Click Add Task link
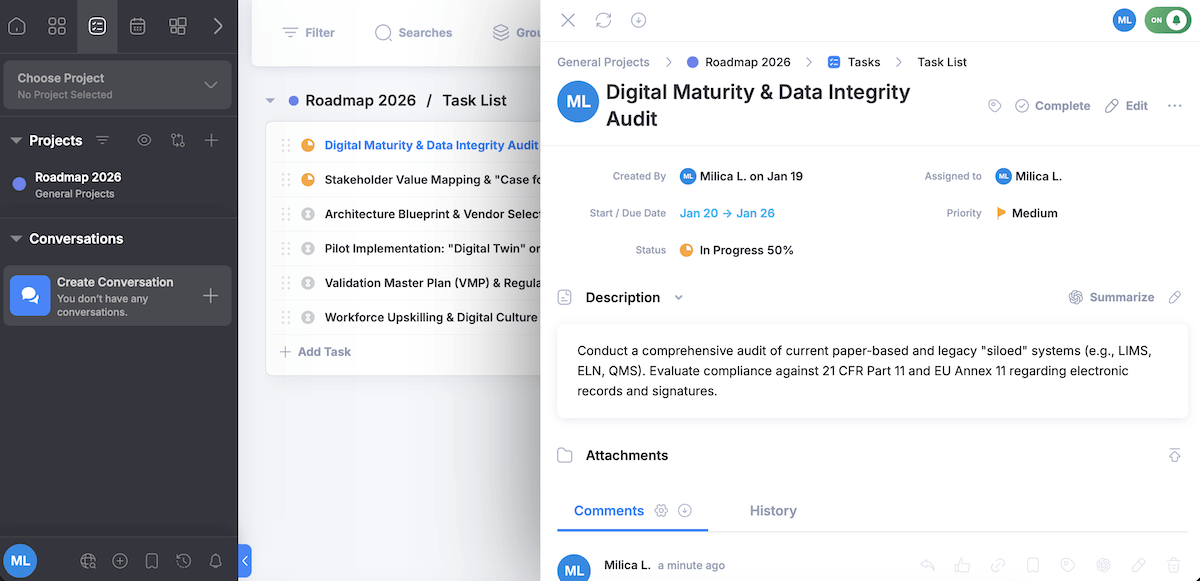Viewport: 1200px width, 581px height. [x=316, y=352]
